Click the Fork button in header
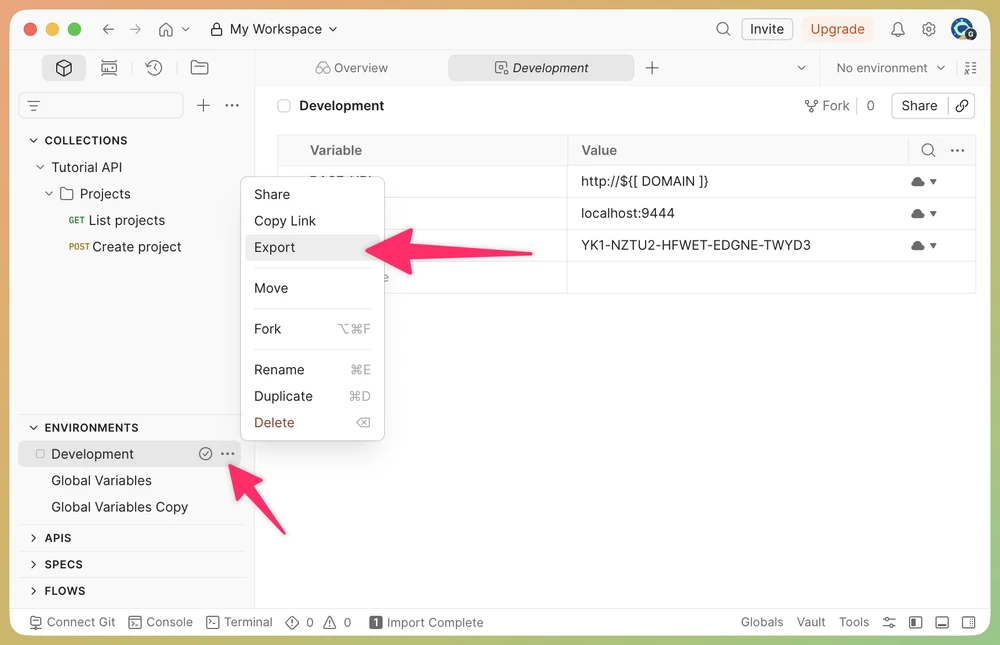1000x645 pixels. pos(827,106)
